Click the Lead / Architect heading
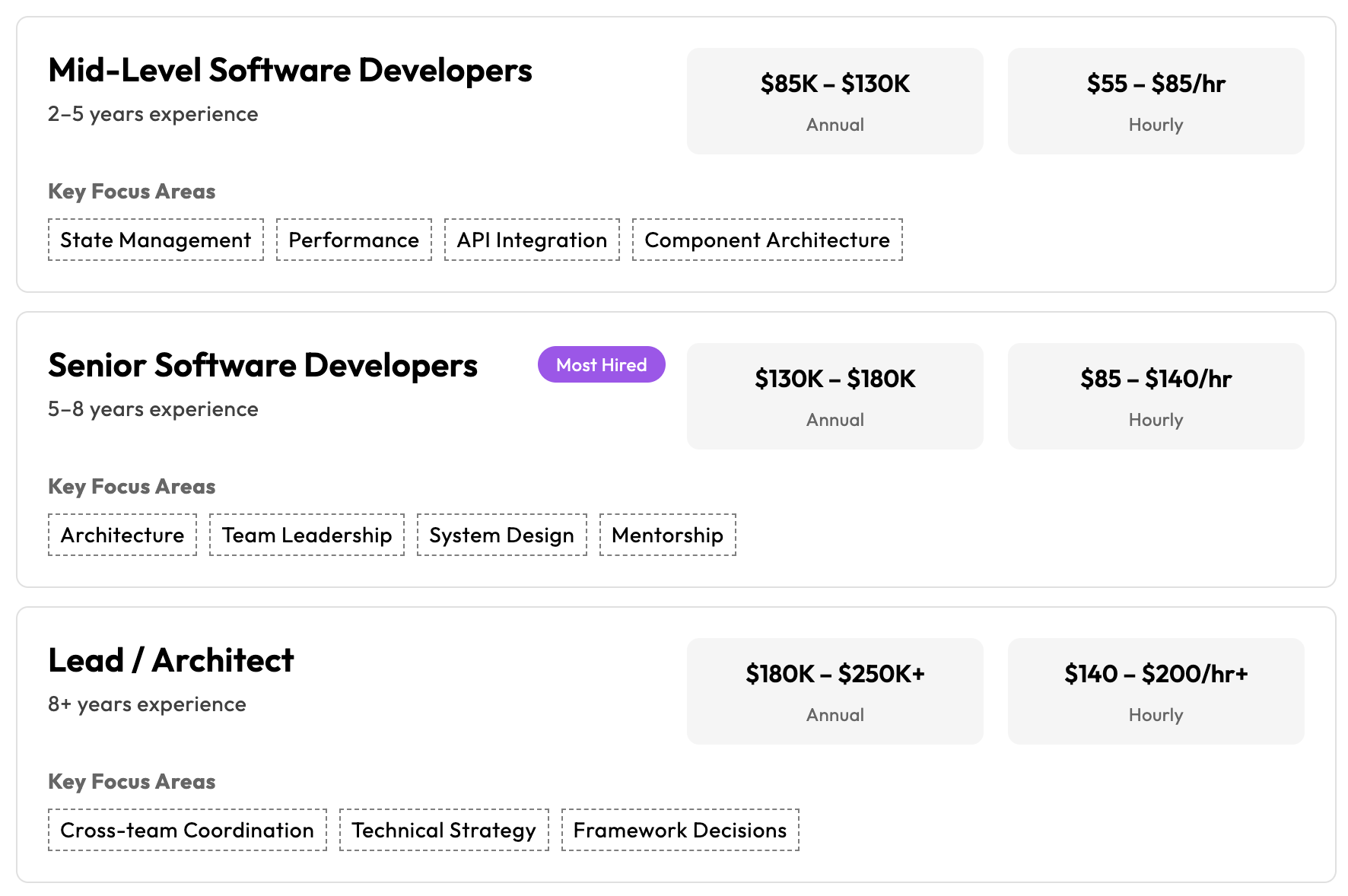Image resolution: width=1348 pixels, height=896 pixels. tap(170, 660)
